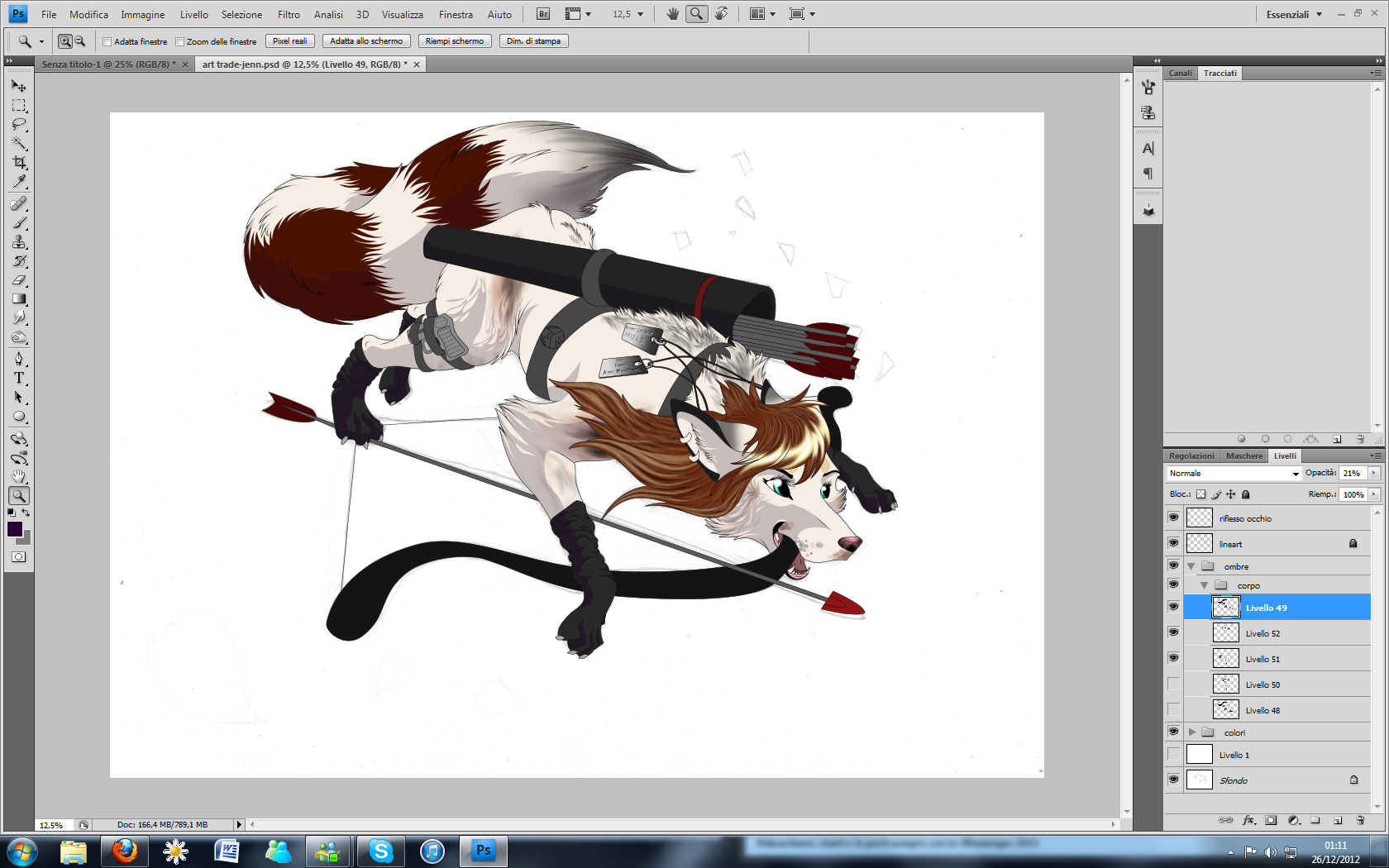Show the Livello 50 layer
Image resolution: width=1389 pixels, height=868 pixels.
click(x=1173, y=684)
